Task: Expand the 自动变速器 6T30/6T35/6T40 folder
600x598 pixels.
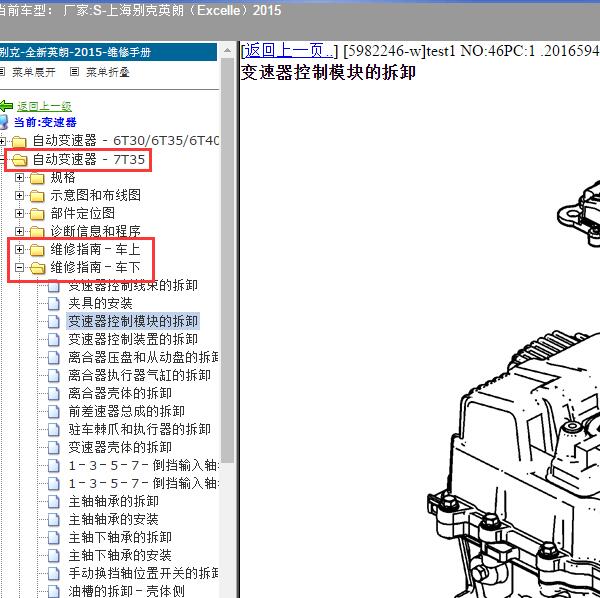Action: pyautogui.click(x=2, y=141)
